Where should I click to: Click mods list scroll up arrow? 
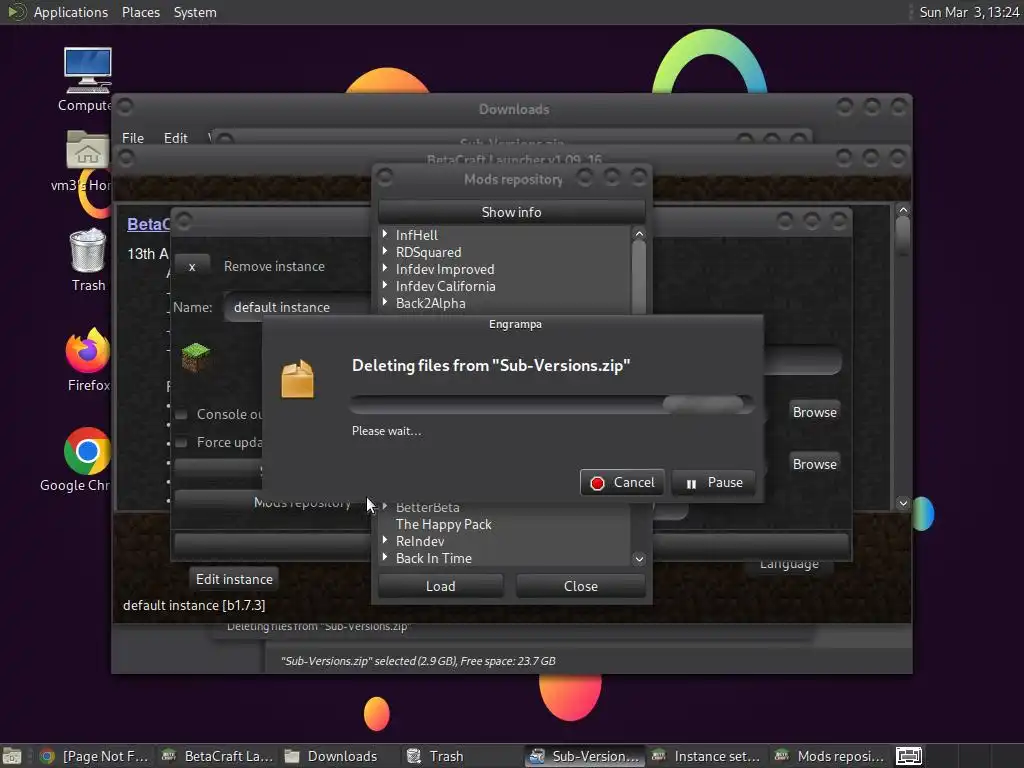(639, 234)
